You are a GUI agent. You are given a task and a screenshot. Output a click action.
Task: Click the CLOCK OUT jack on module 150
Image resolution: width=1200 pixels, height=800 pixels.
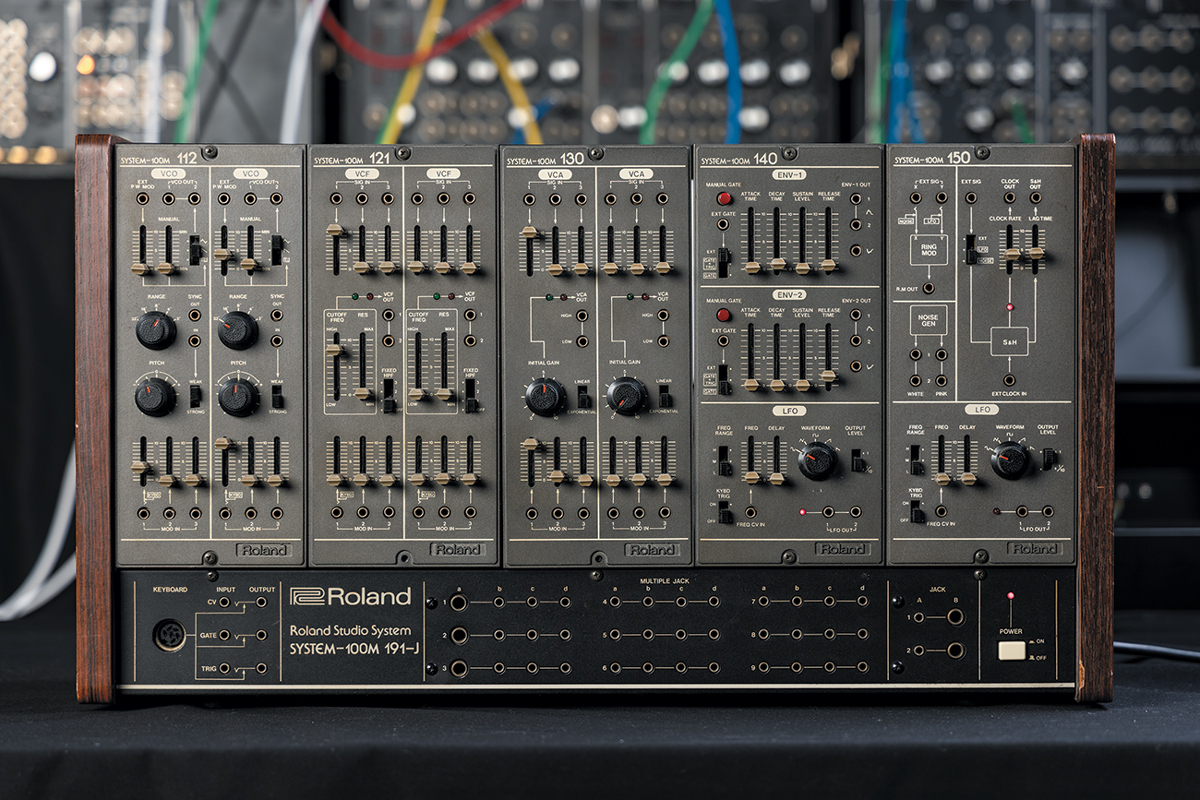click(1009, 198)
